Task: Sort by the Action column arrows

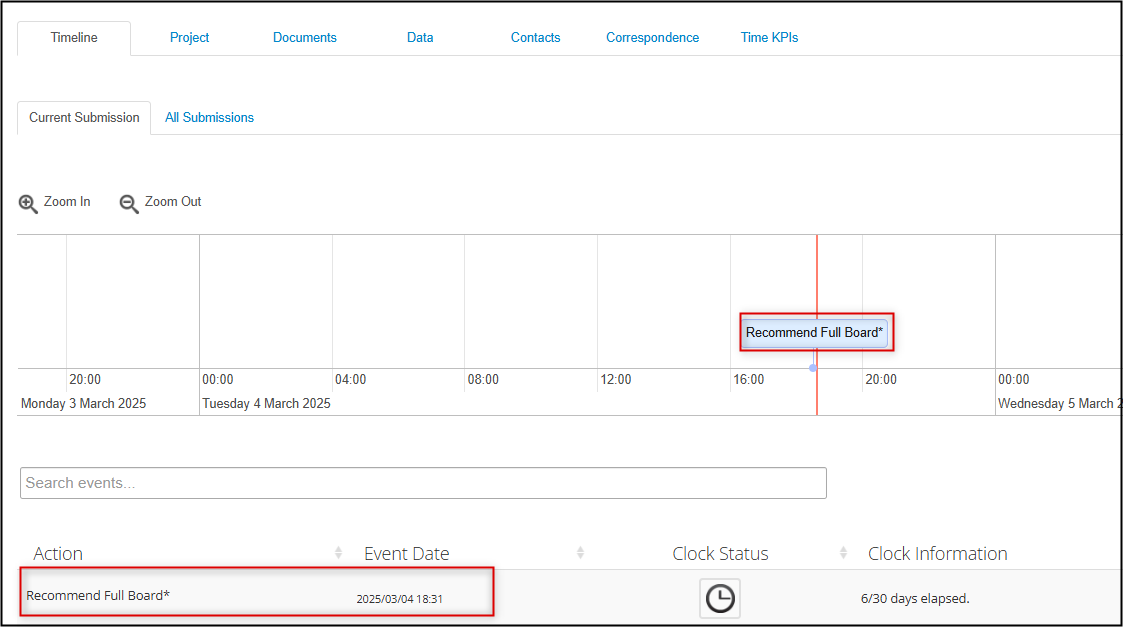Action: click(338, 552)
